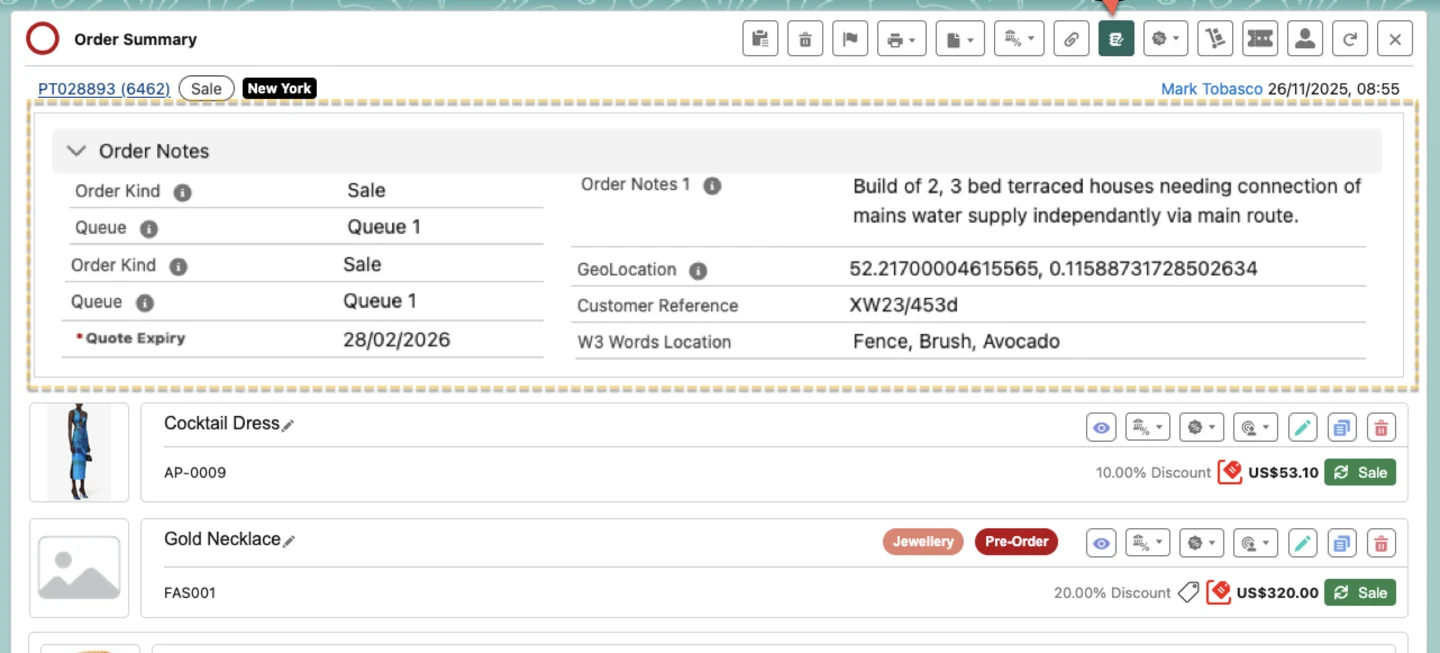Refresh the order summary
1440x653 pixels.
1350,39
